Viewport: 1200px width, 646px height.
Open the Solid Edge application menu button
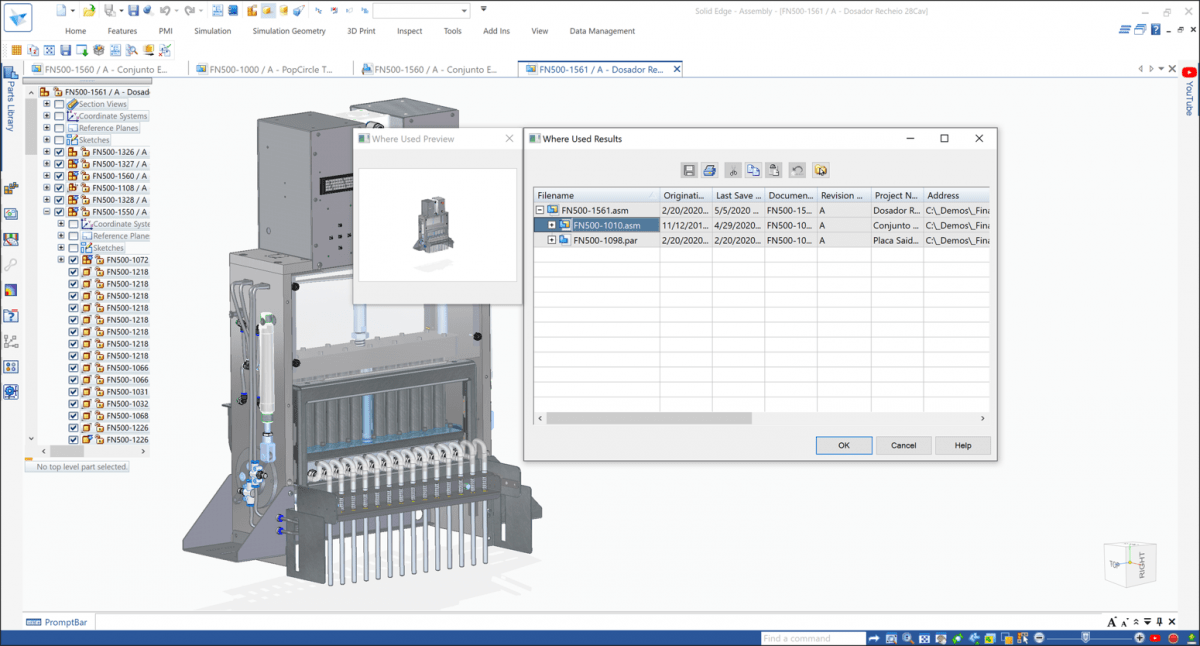pyautogui.click(x=18, y=16)
